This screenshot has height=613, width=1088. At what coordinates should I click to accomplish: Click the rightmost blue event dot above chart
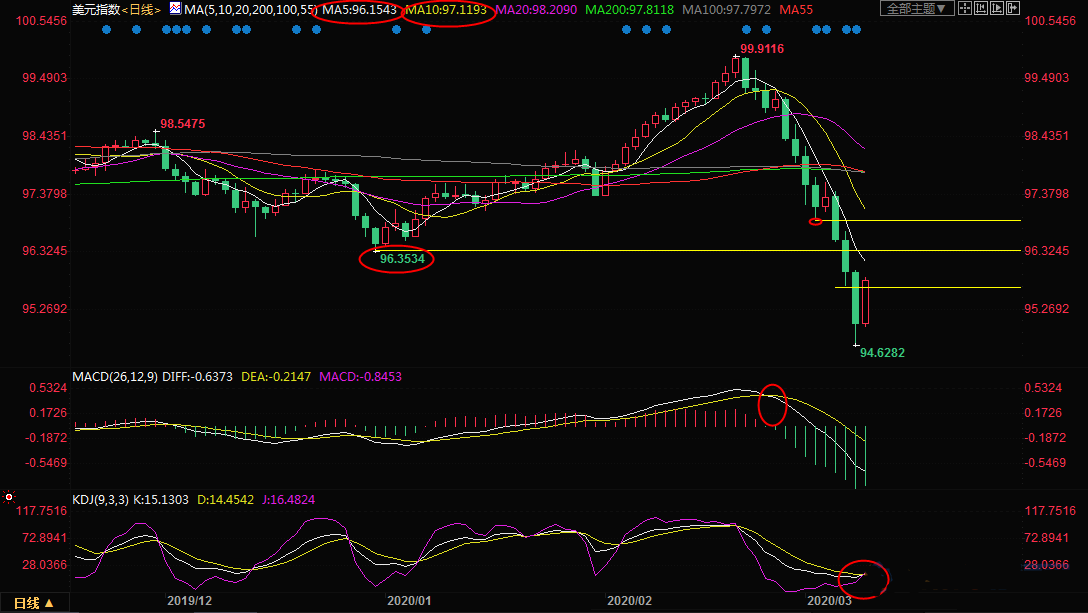point(857,29)
